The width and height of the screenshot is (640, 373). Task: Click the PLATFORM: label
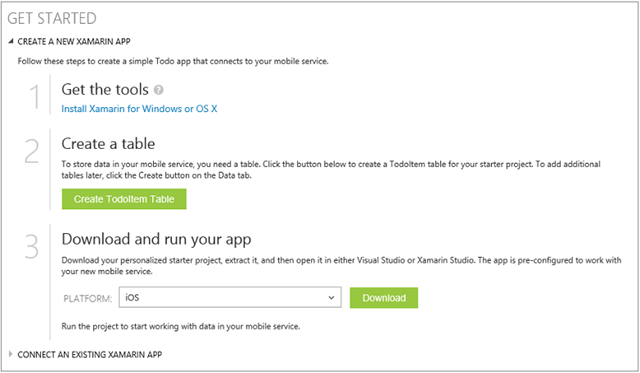[x=88, y=299]
